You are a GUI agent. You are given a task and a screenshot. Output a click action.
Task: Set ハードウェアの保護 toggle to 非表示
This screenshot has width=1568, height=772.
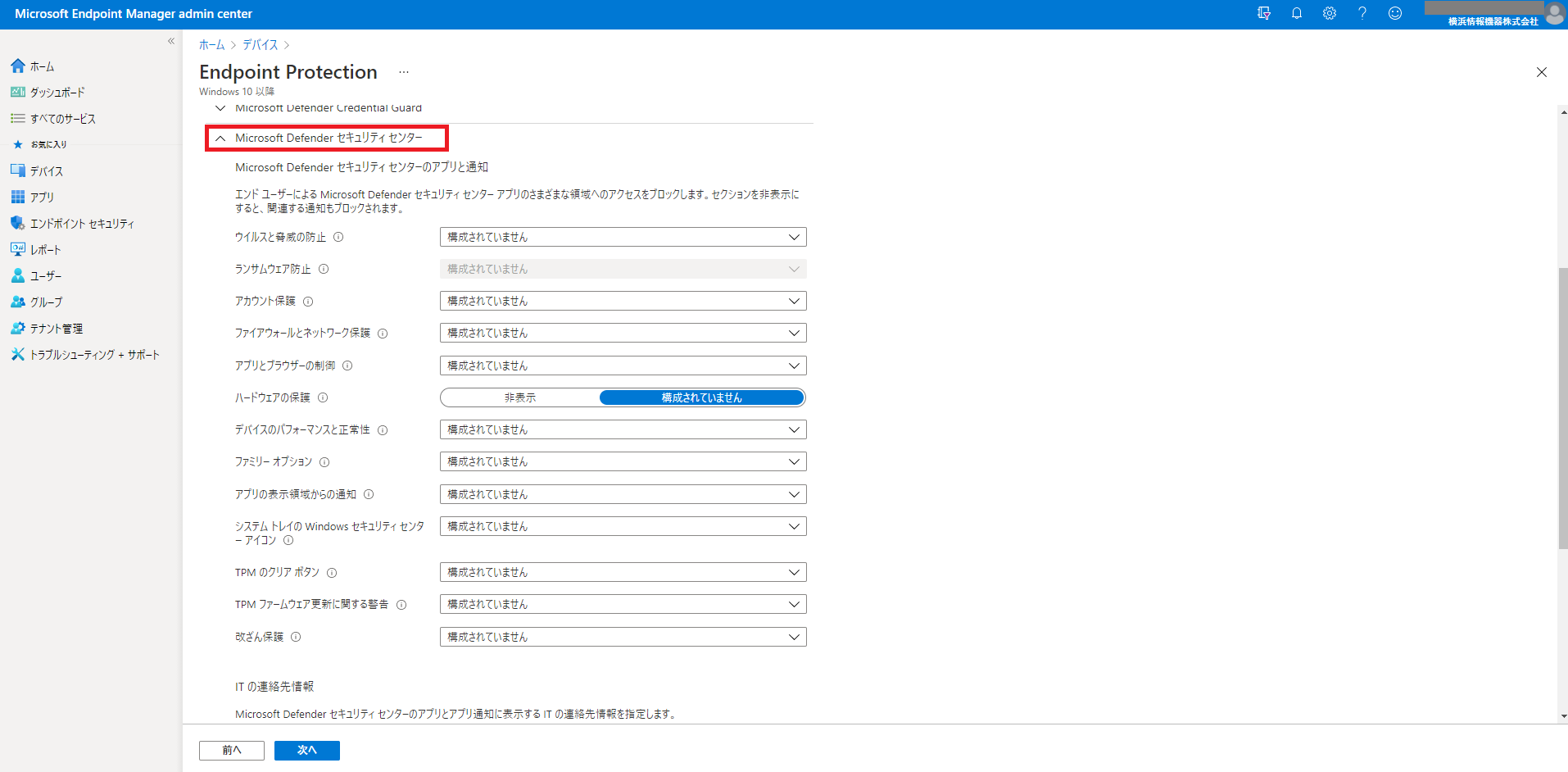pyautogui.click(x=520, y=397)
